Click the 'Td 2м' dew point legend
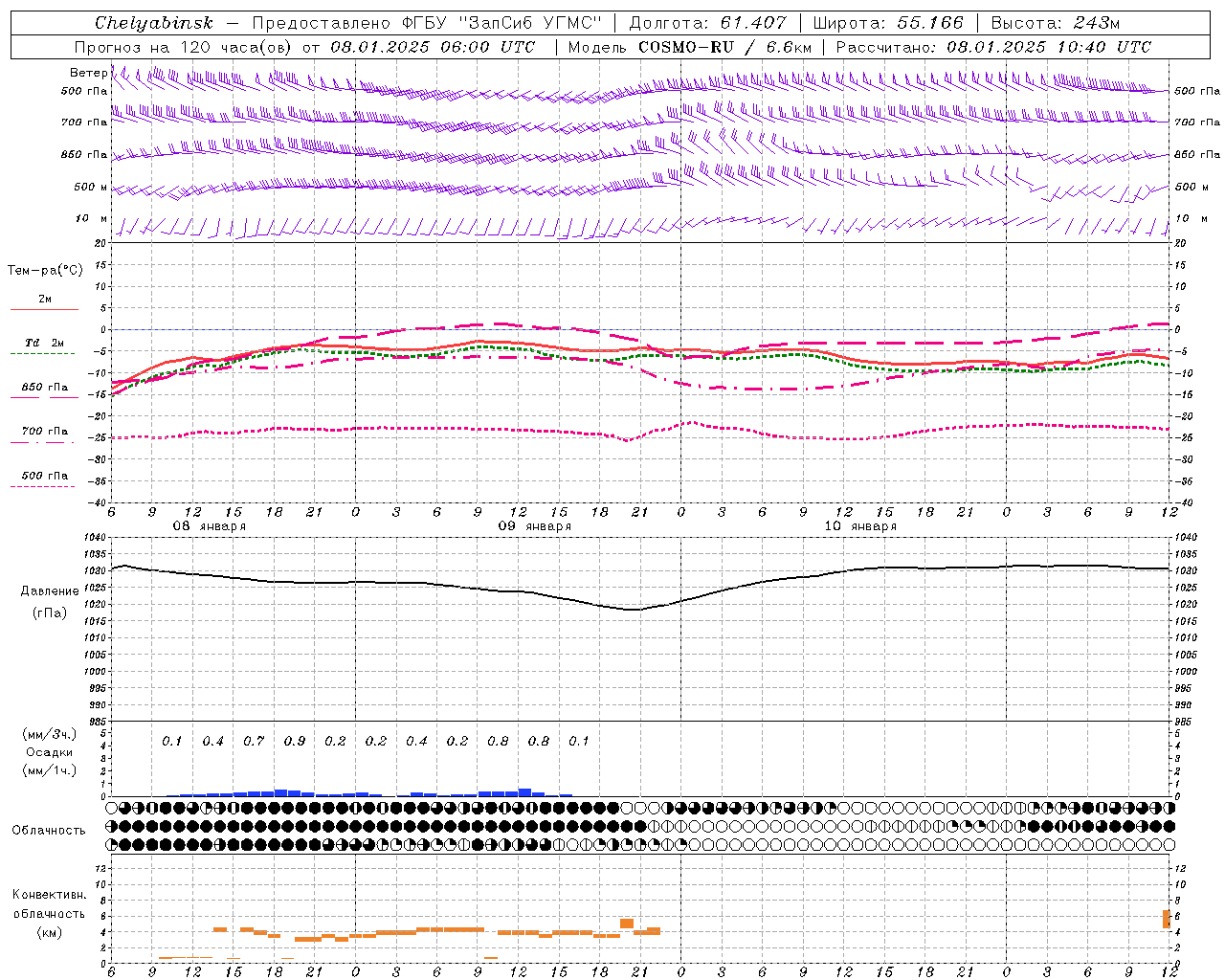Image resolution: width=1225 pixels, height=980 pixels. [44, 343]
